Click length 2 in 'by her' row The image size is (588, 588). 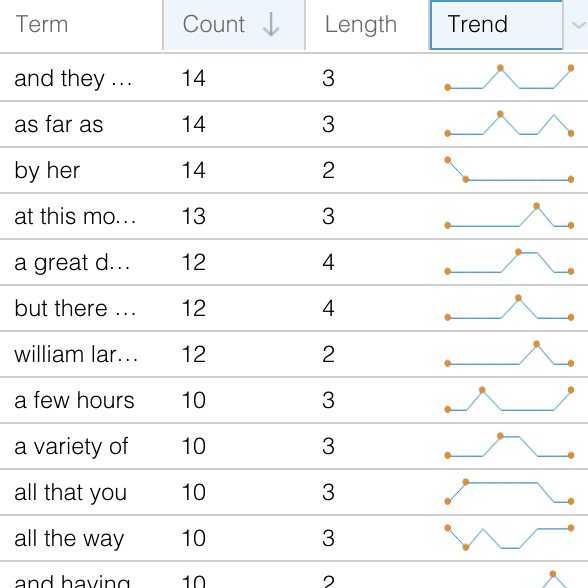pyautogui.click(x=328, y=170)
